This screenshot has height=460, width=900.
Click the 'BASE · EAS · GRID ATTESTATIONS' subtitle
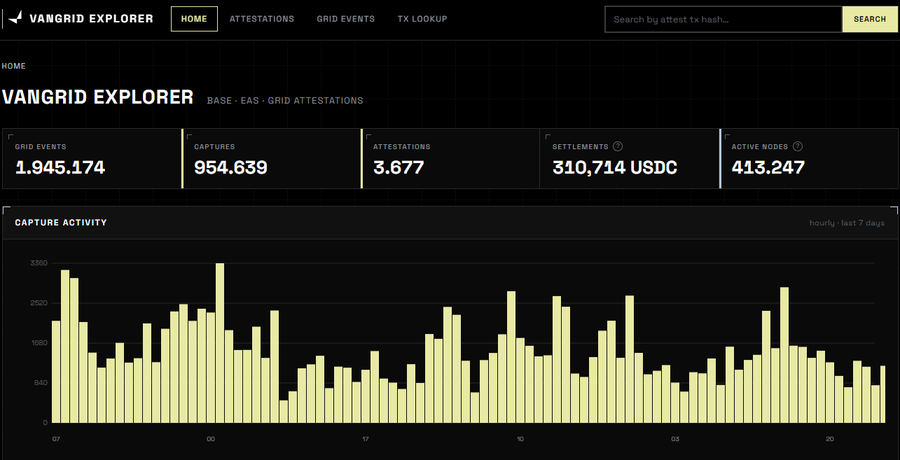pyautogui.click(x=285, y=100)
